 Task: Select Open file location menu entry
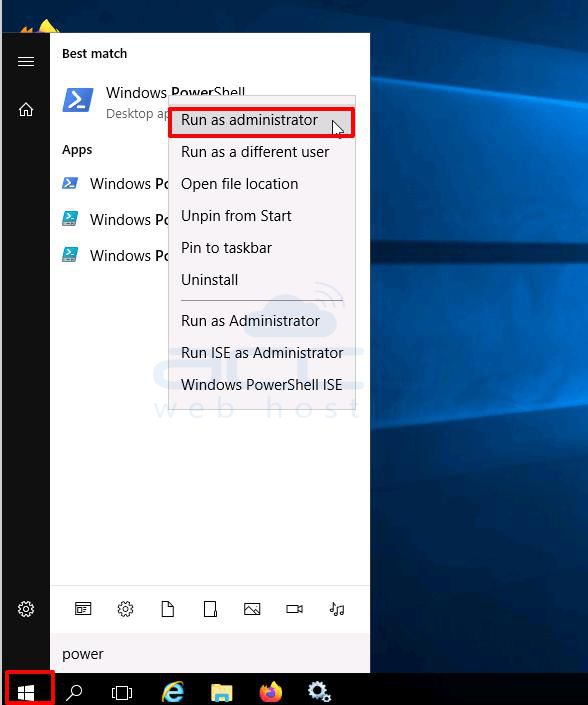262,184
